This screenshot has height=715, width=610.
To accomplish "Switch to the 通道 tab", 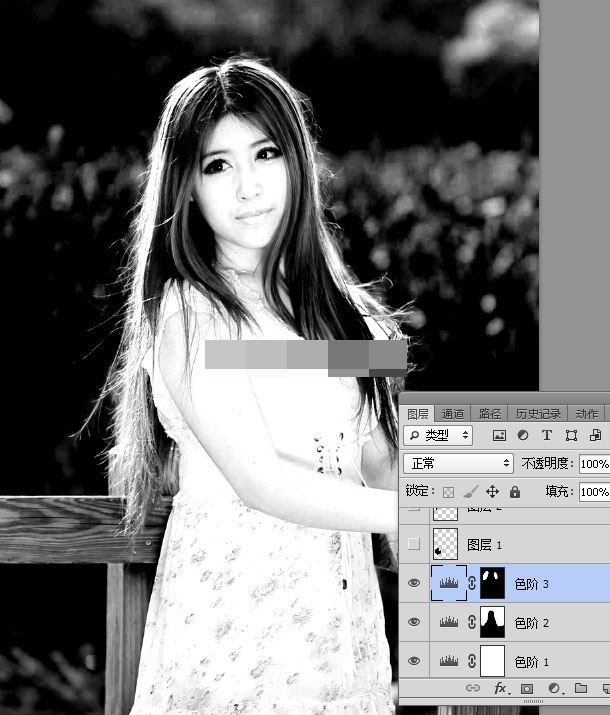I will coord(453,413).
